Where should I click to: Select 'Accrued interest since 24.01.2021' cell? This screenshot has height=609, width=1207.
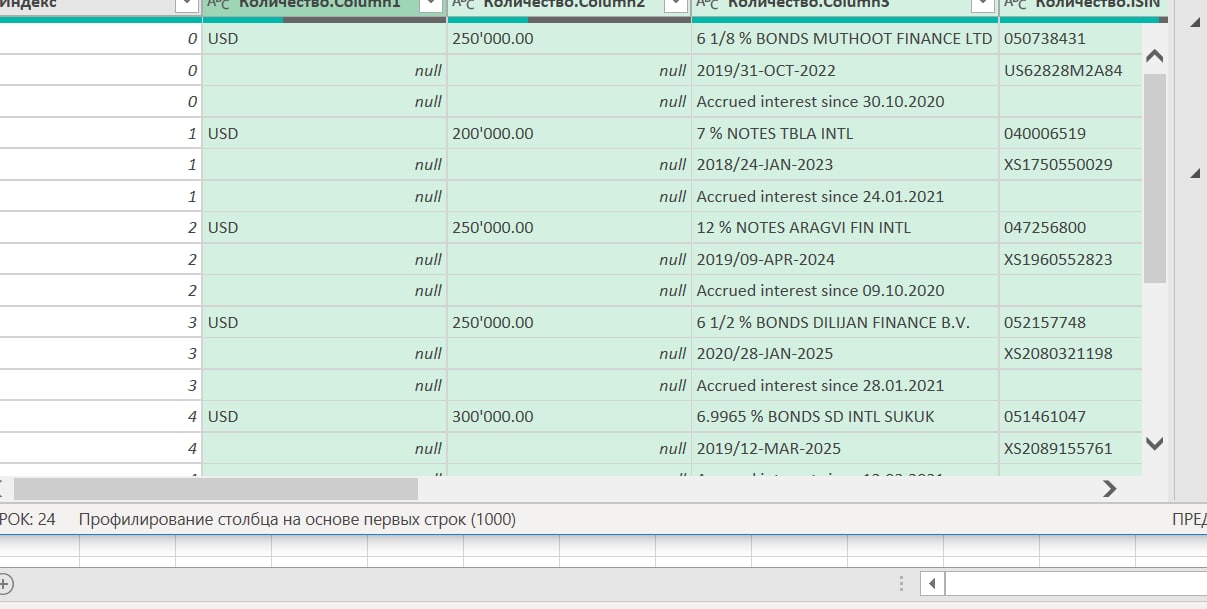[845, 197]
